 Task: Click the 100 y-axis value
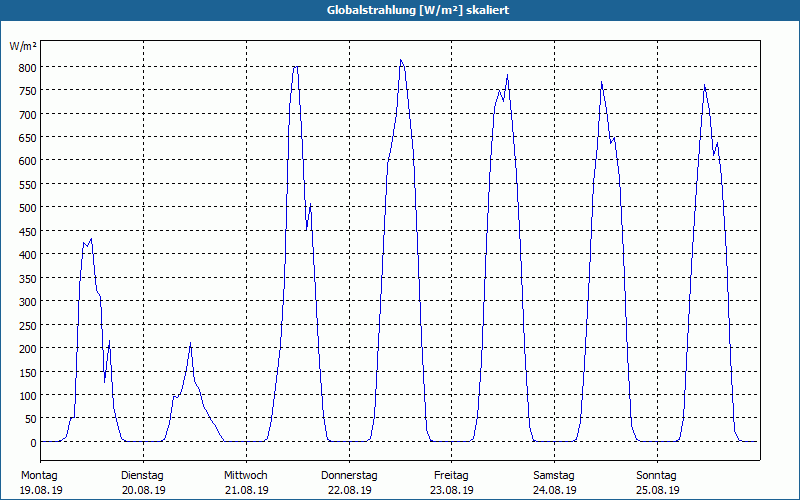(28, 396)
